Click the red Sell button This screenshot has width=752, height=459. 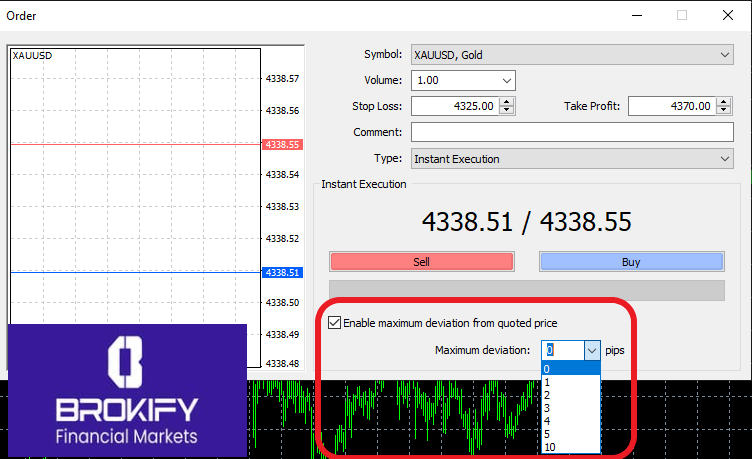[x=421, y=262]
